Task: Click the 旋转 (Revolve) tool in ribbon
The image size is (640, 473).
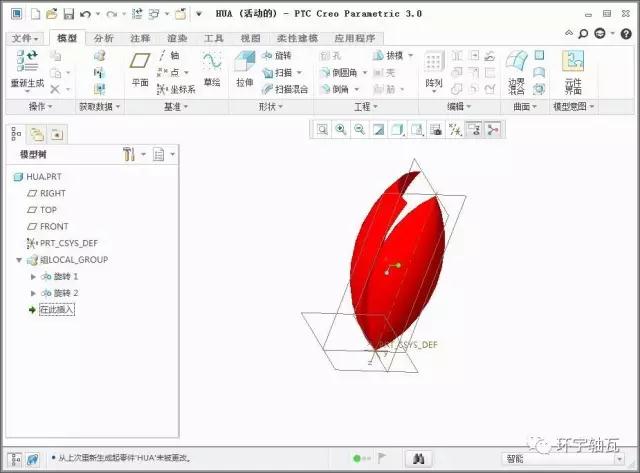Action: 281,56
